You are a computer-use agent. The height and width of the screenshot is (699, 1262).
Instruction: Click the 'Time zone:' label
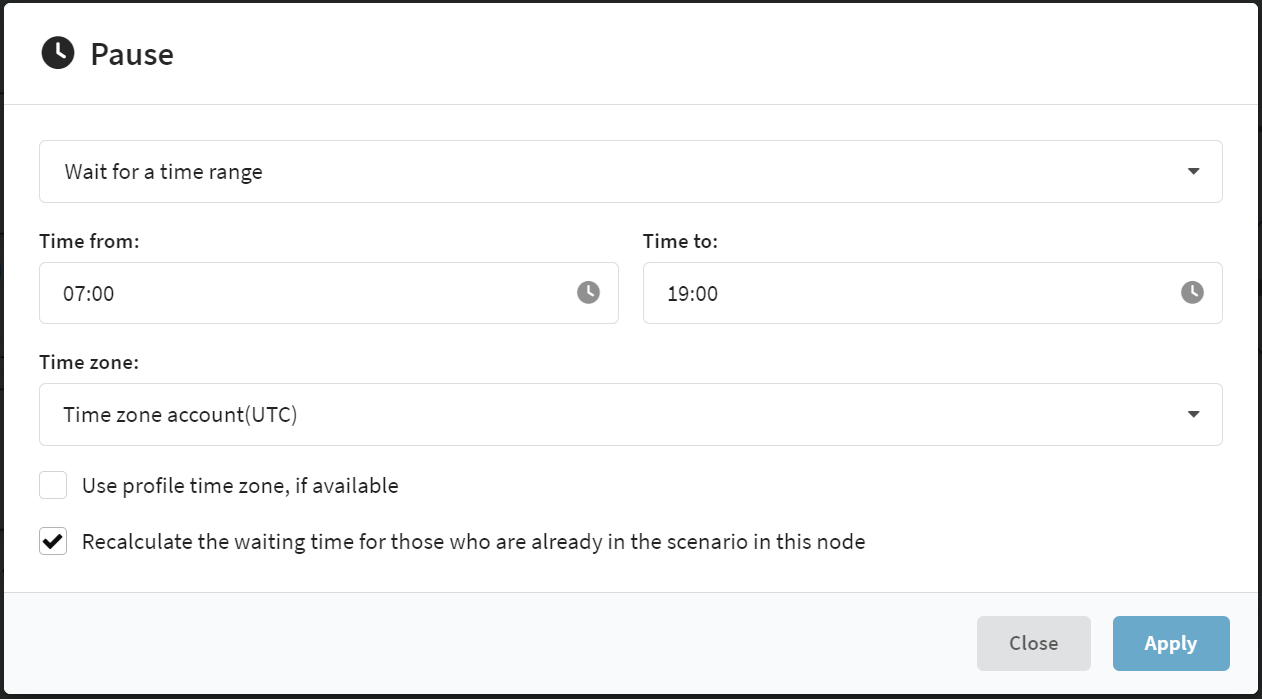(x=89, y=362)
